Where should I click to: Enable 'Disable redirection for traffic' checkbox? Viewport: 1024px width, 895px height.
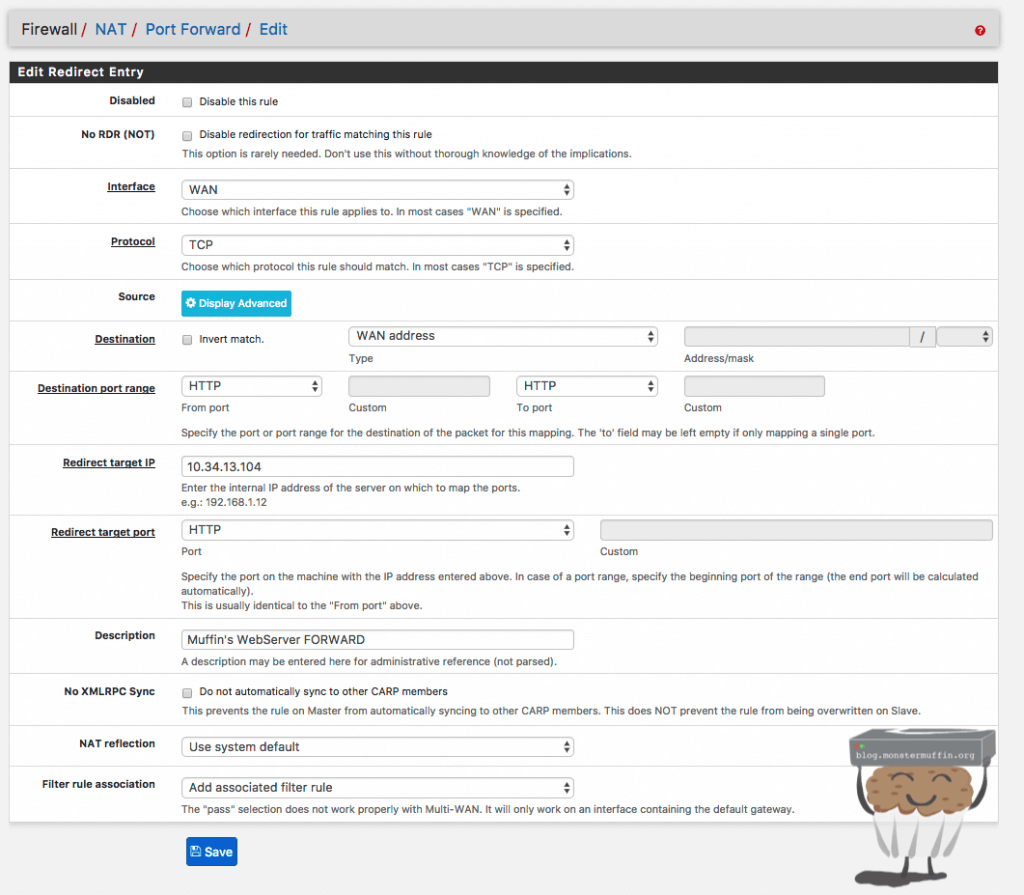[x=187, y=135]
